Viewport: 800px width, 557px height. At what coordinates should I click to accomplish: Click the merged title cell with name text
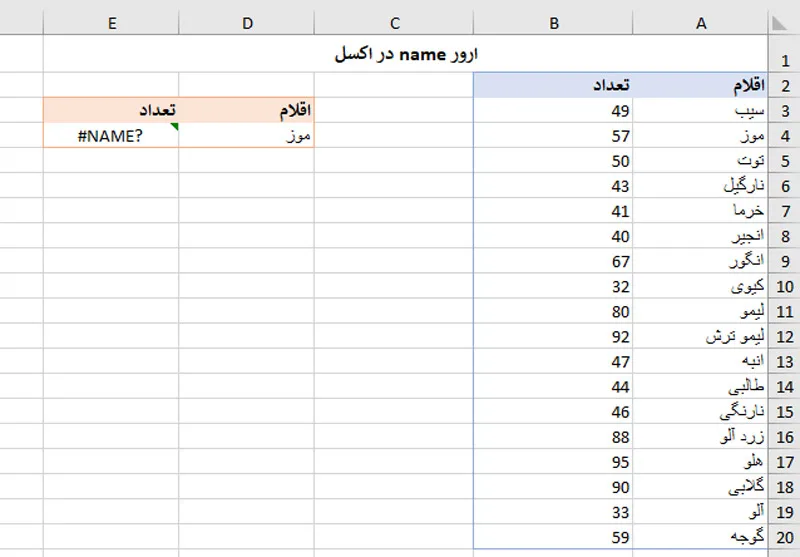(x=406, y=54)
